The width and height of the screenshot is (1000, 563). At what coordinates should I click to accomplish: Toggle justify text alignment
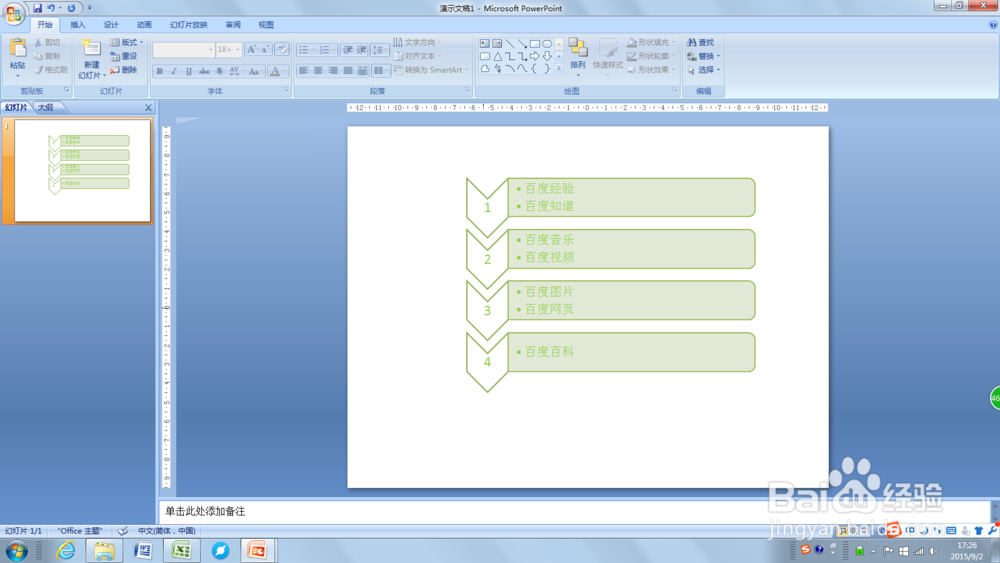point(348,70)
